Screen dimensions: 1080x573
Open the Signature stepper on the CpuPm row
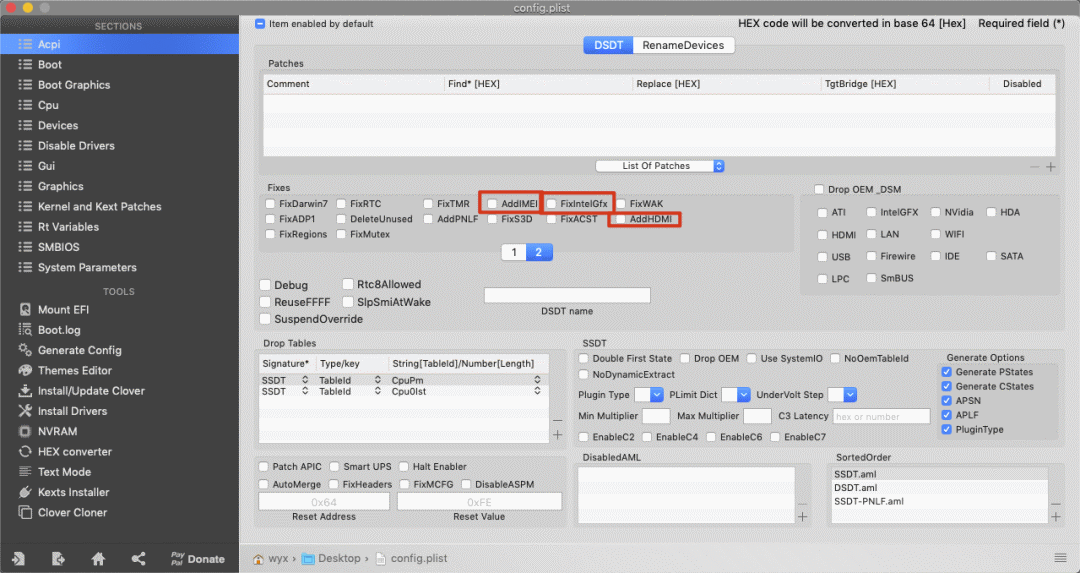[305, 380]
